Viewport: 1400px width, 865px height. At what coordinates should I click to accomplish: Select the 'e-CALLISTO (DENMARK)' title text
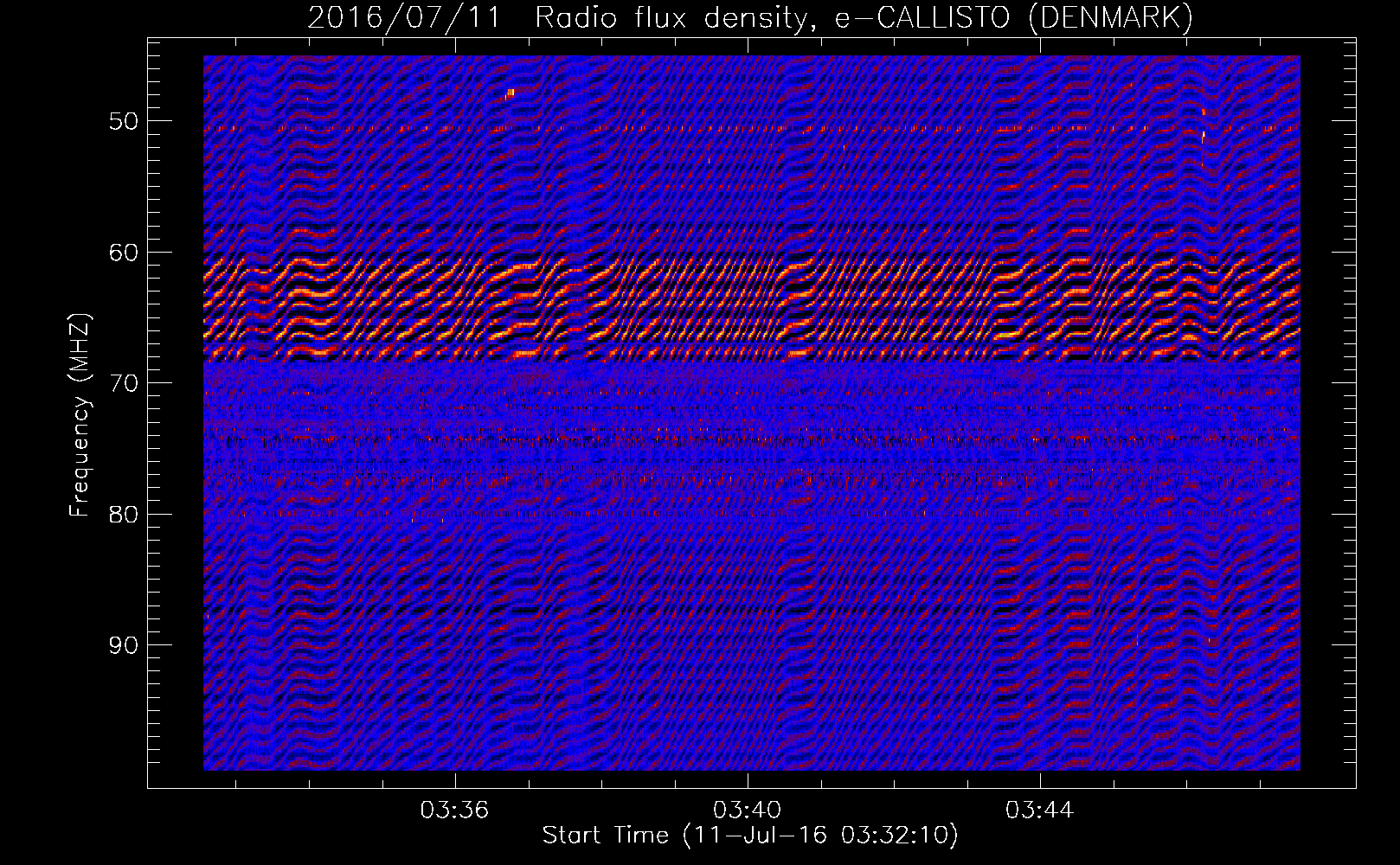1015,17
